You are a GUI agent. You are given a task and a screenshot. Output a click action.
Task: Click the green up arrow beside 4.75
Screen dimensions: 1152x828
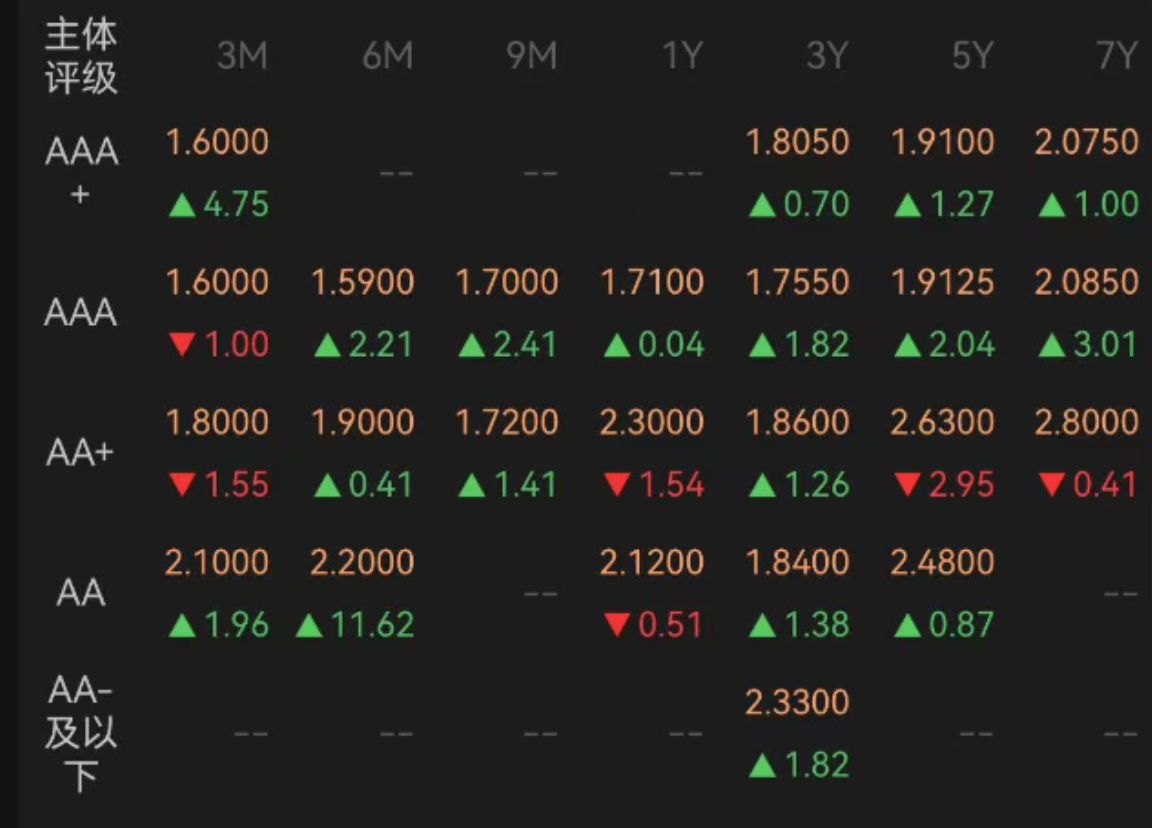(x=182, y=206)
